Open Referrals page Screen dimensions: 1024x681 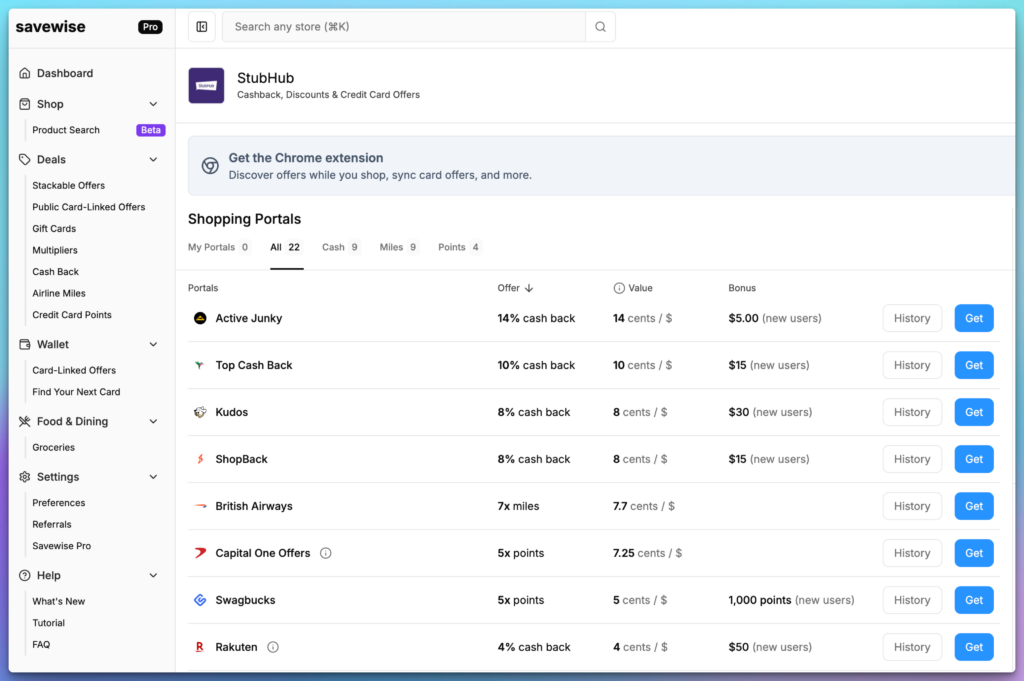[x=52, y=524]
